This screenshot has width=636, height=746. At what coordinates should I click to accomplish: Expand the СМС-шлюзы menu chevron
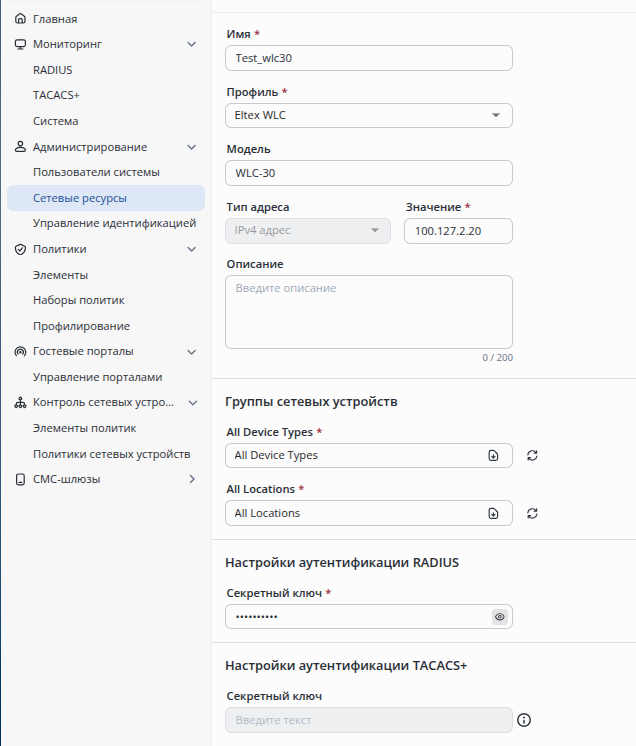pos(192,479)
